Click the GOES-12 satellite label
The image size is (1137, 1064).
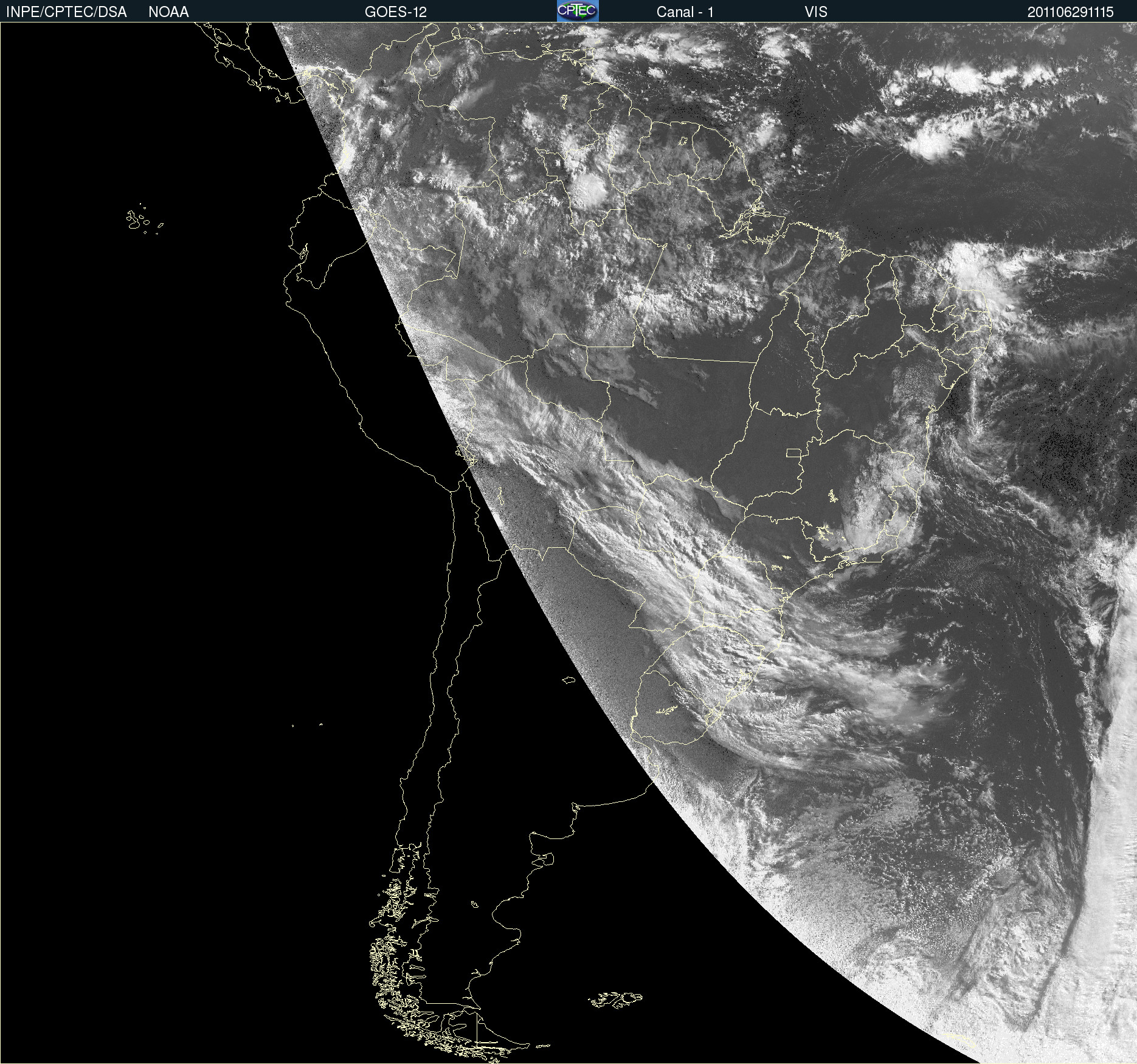click(396, 12)
